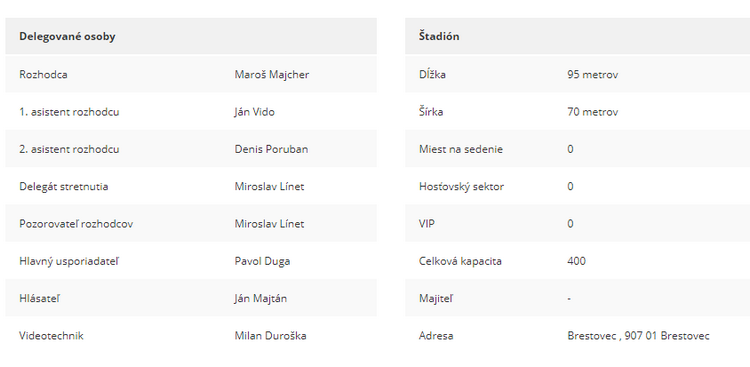Click the Videotechnik row label
This screenshot has width=750, height=367.
[51, 336]
